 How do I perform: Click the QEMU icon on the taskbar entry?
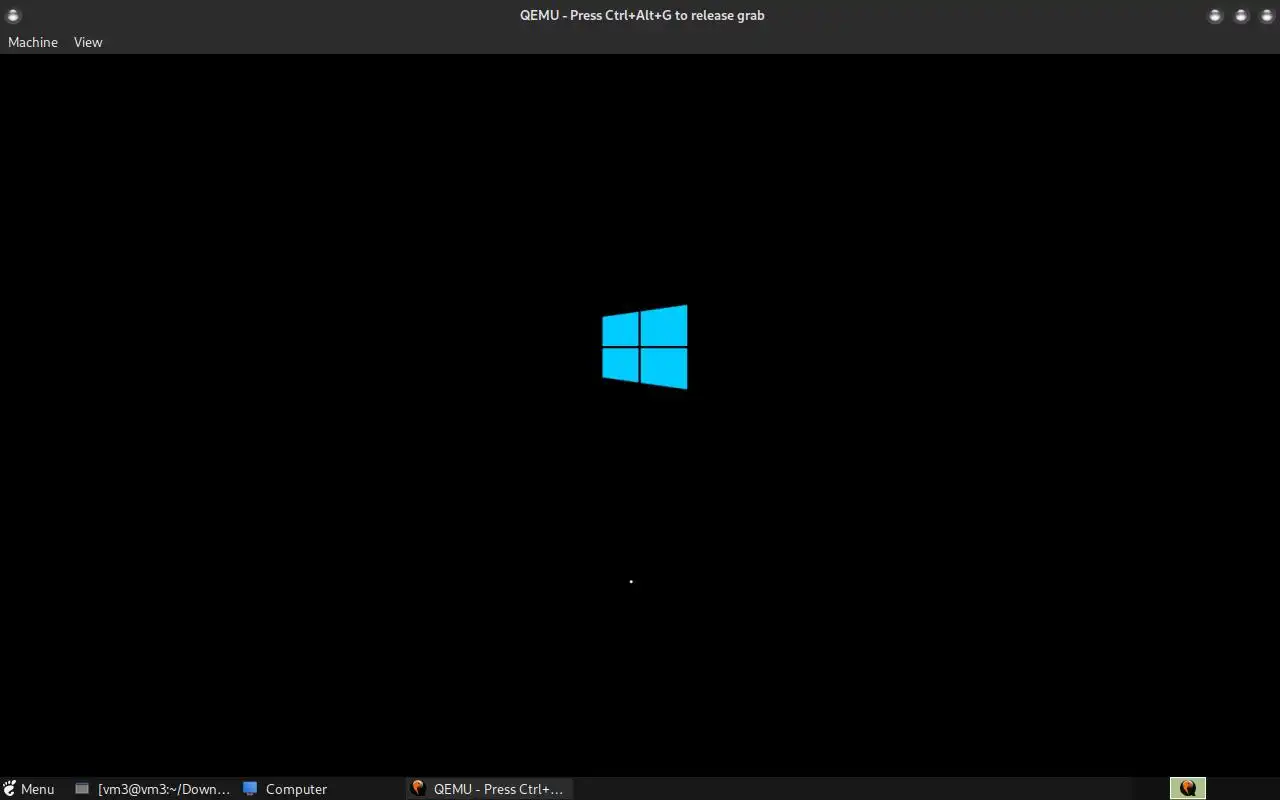click(x=419, y=789)
